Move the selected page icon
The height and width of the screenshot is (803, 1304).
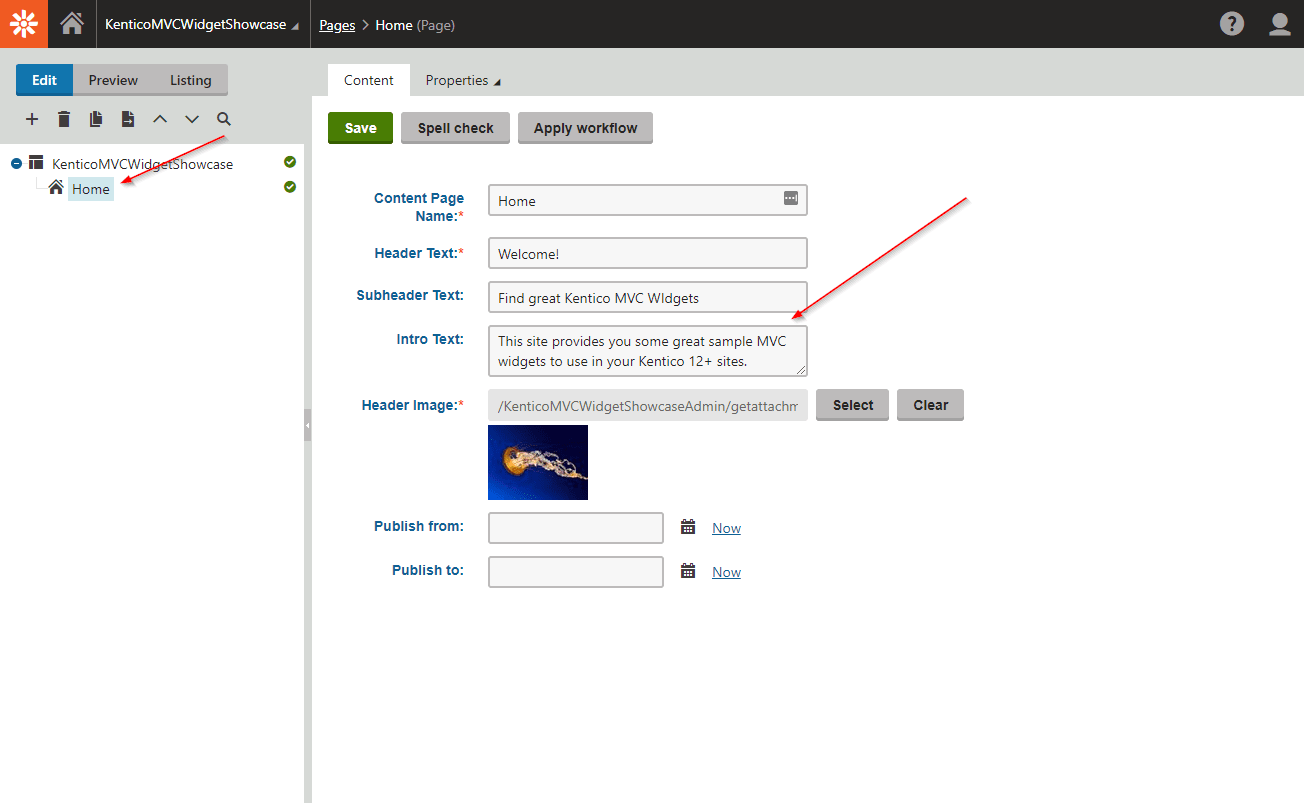click(x=128, y=119)
